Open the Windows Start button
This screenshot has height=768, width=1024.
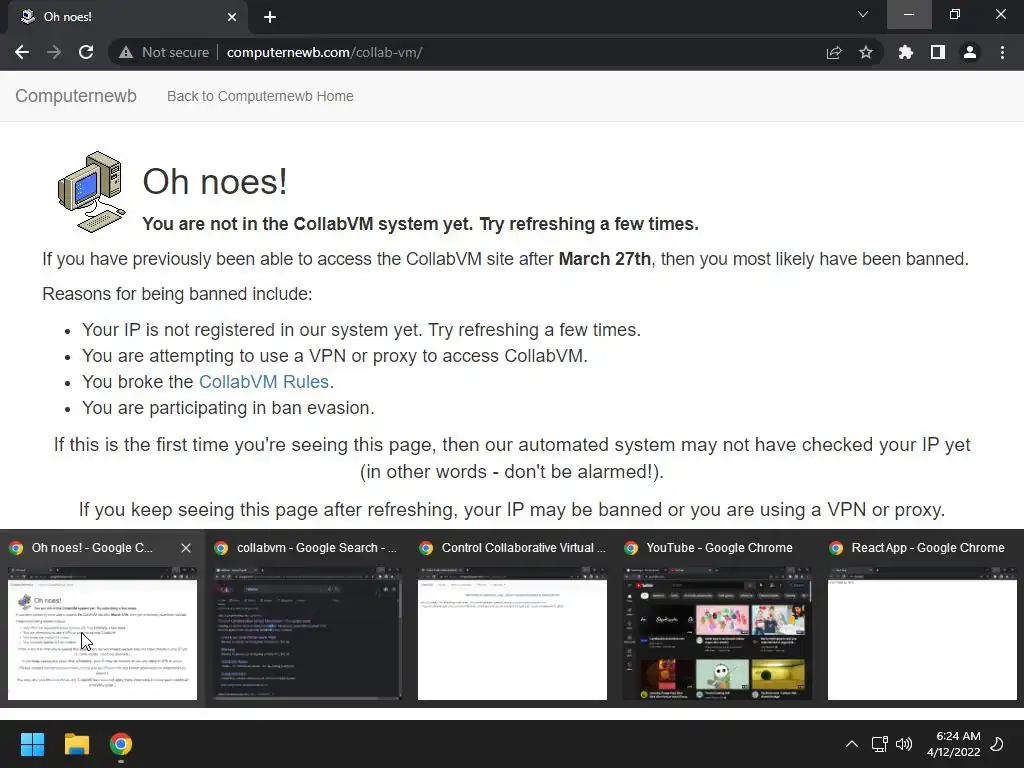pyautogui.click(x=32, y=744)
